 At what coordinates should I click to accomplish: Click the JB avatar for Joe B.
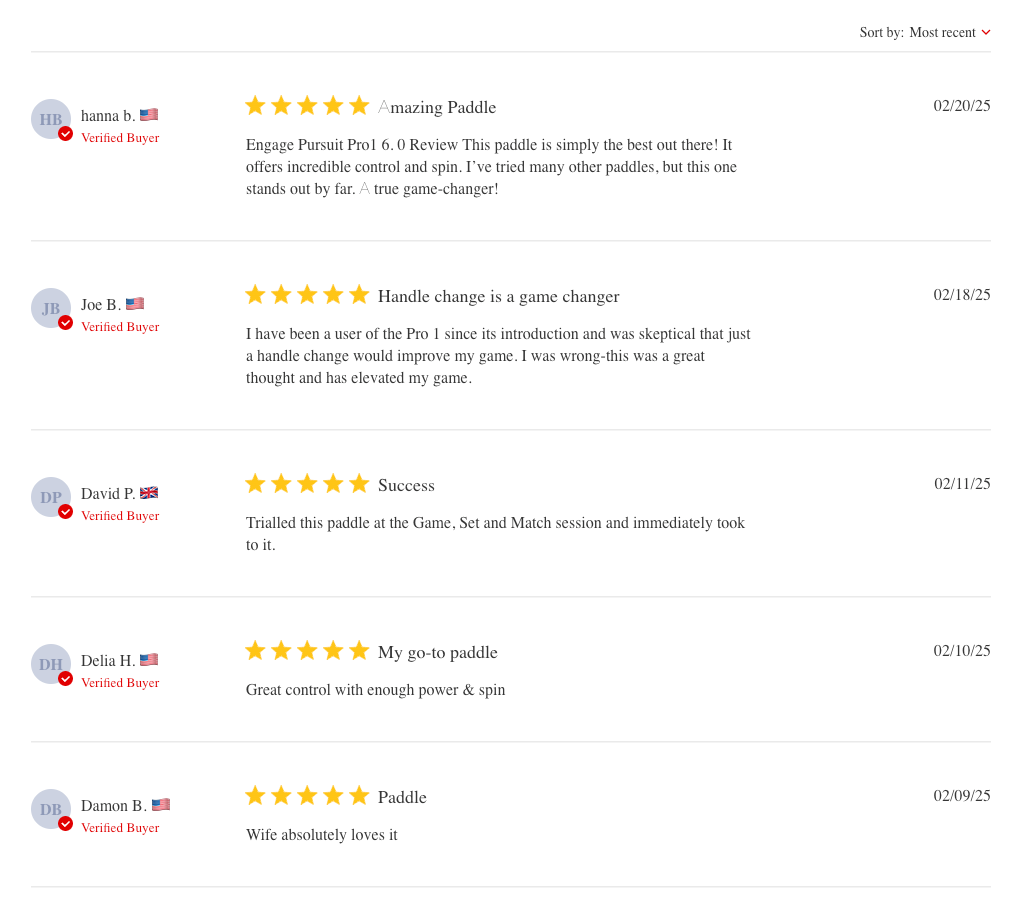pyautogui.click(x=50, y=308)
